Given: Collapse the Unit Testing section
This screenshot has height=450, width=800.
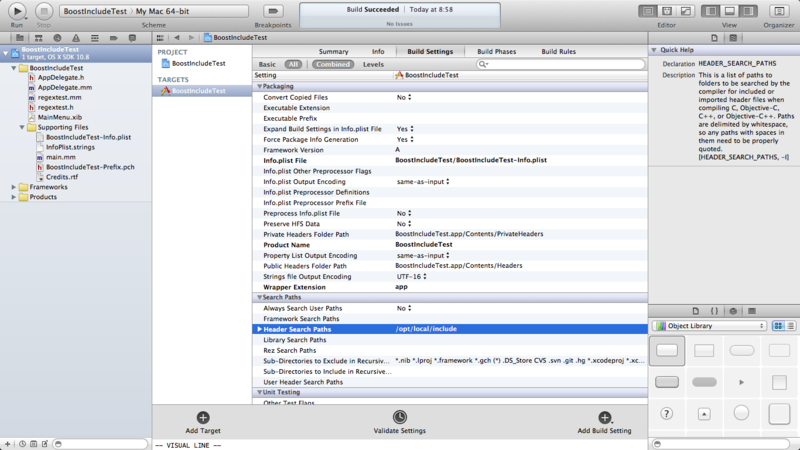Looking at the screenshot, I should [x=259, y=392].
